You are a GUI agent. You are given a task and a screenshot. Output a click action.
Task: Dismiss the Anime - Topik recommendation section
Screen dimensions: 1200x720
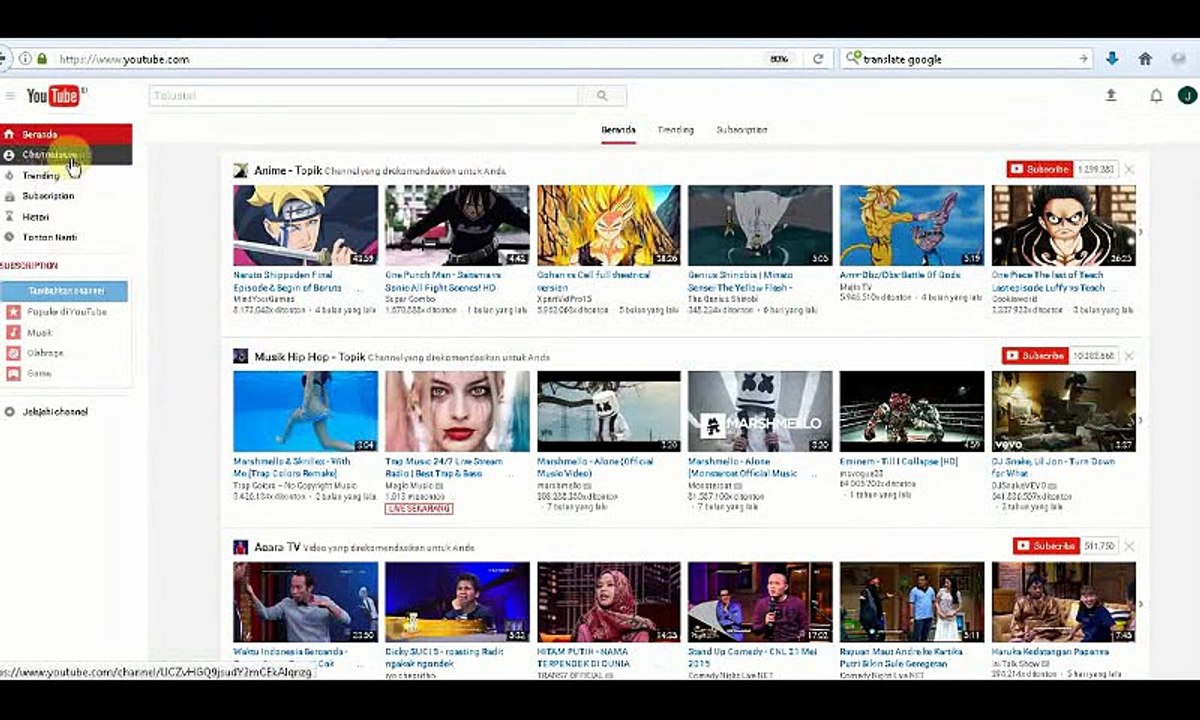click(x=1129, y=170)
